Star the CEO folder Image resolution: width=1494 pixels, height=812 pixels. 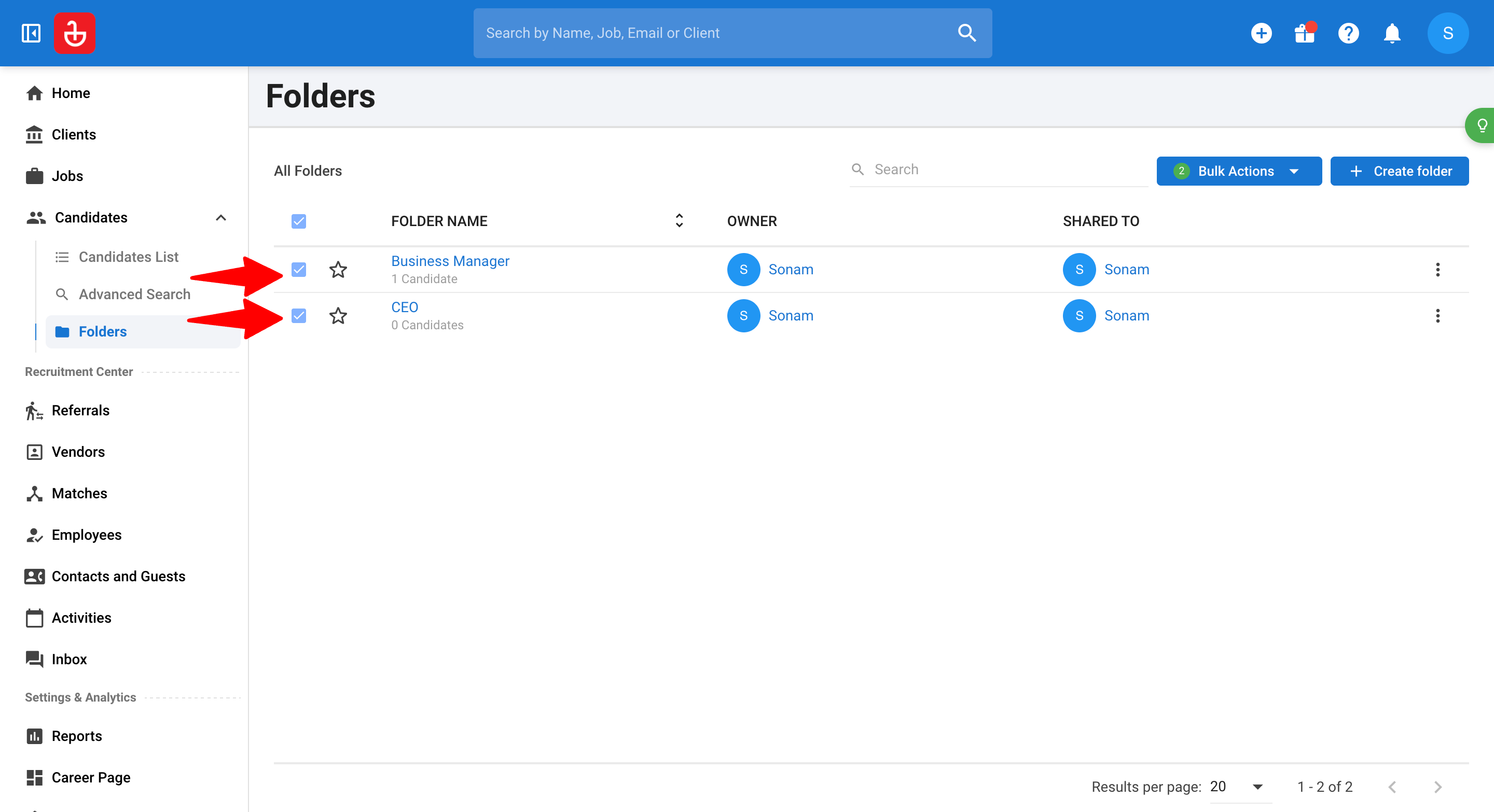pyautogui.click(x=338, y=316)
